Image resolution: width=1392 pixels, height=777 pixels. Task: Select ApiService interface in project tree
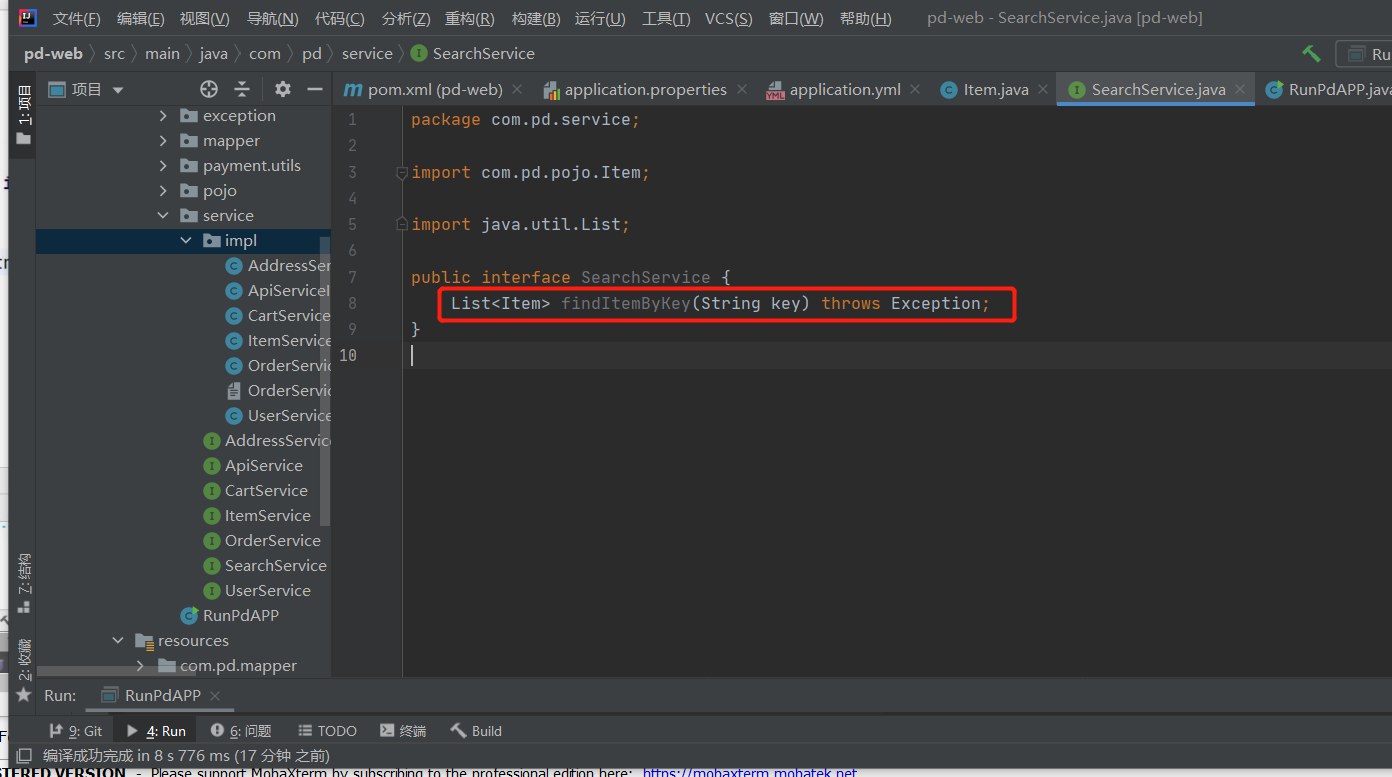click(x=253, y=466)
